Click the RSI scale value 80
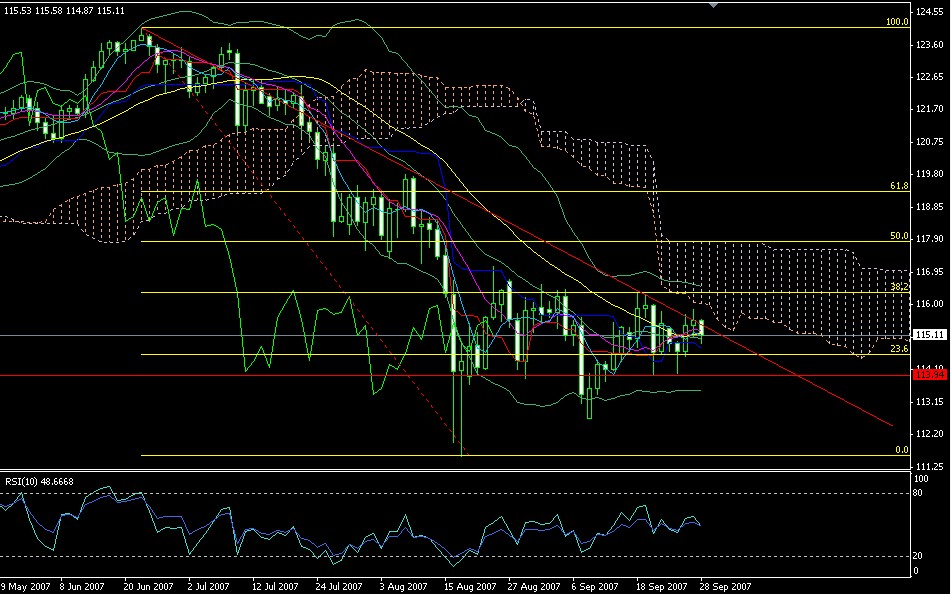The width and height of the screenshot is (952, 594). (x=918, y=493)
